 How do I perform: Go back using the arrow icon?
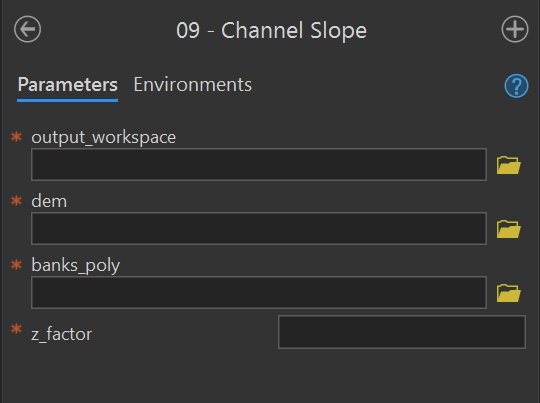pyautogui.click(x=28, y=29)
